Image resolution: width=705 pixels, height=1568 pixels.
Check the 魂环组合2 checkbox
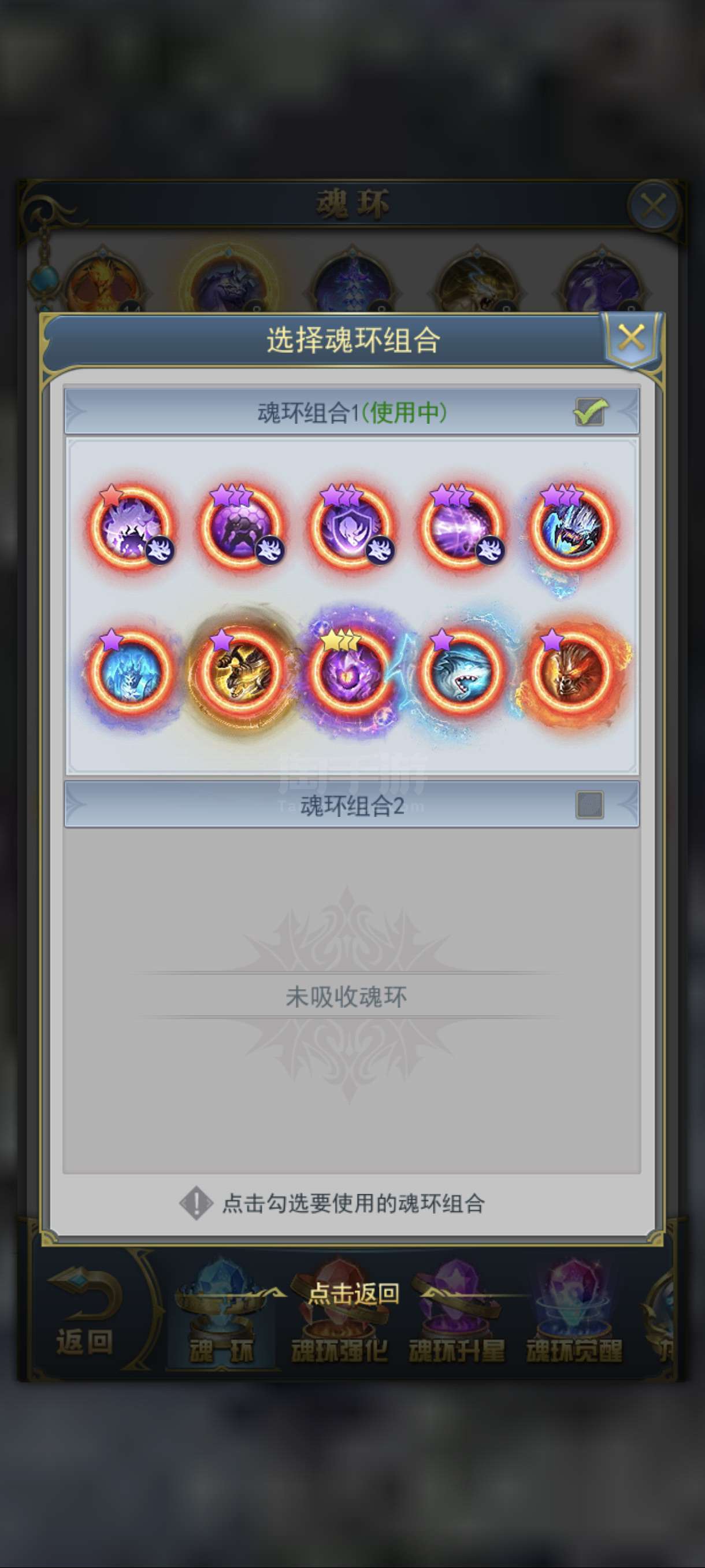coord(589,805)
